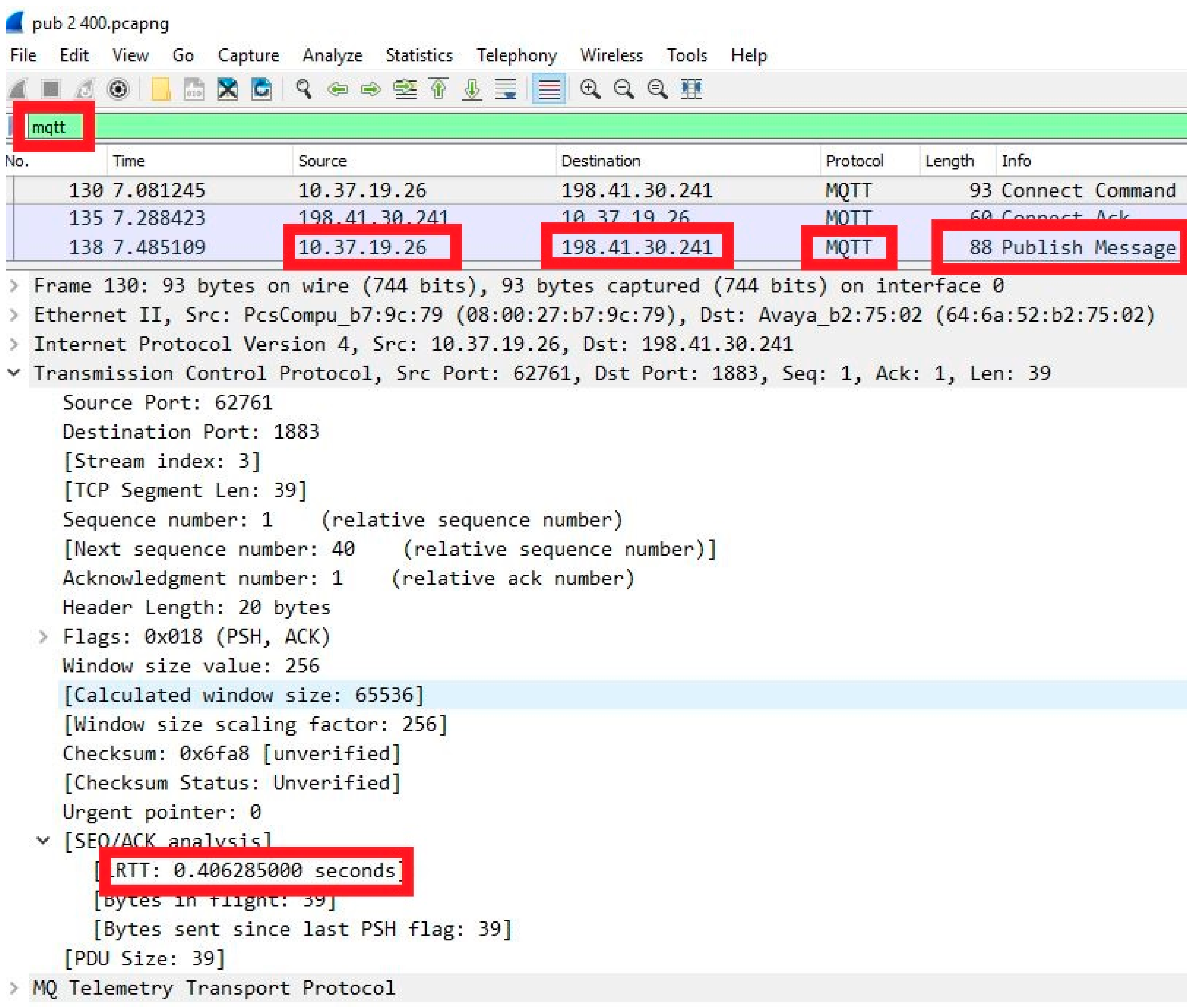The height and width of the screenshot is (1008, 1193).
Task: Zoom out main window text
Action: click(x=623, y=89)
